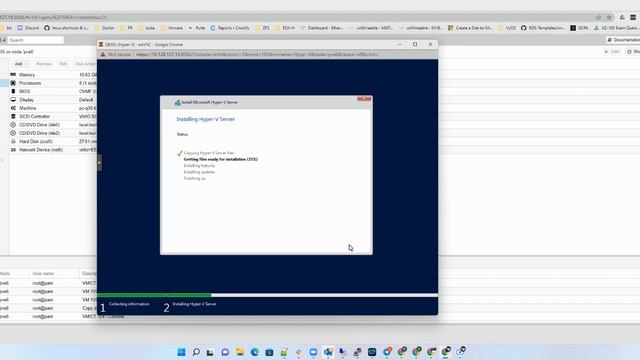Focus the Proxmox Search field
Viewport: 640px width, 360px height.
(36, 40)
